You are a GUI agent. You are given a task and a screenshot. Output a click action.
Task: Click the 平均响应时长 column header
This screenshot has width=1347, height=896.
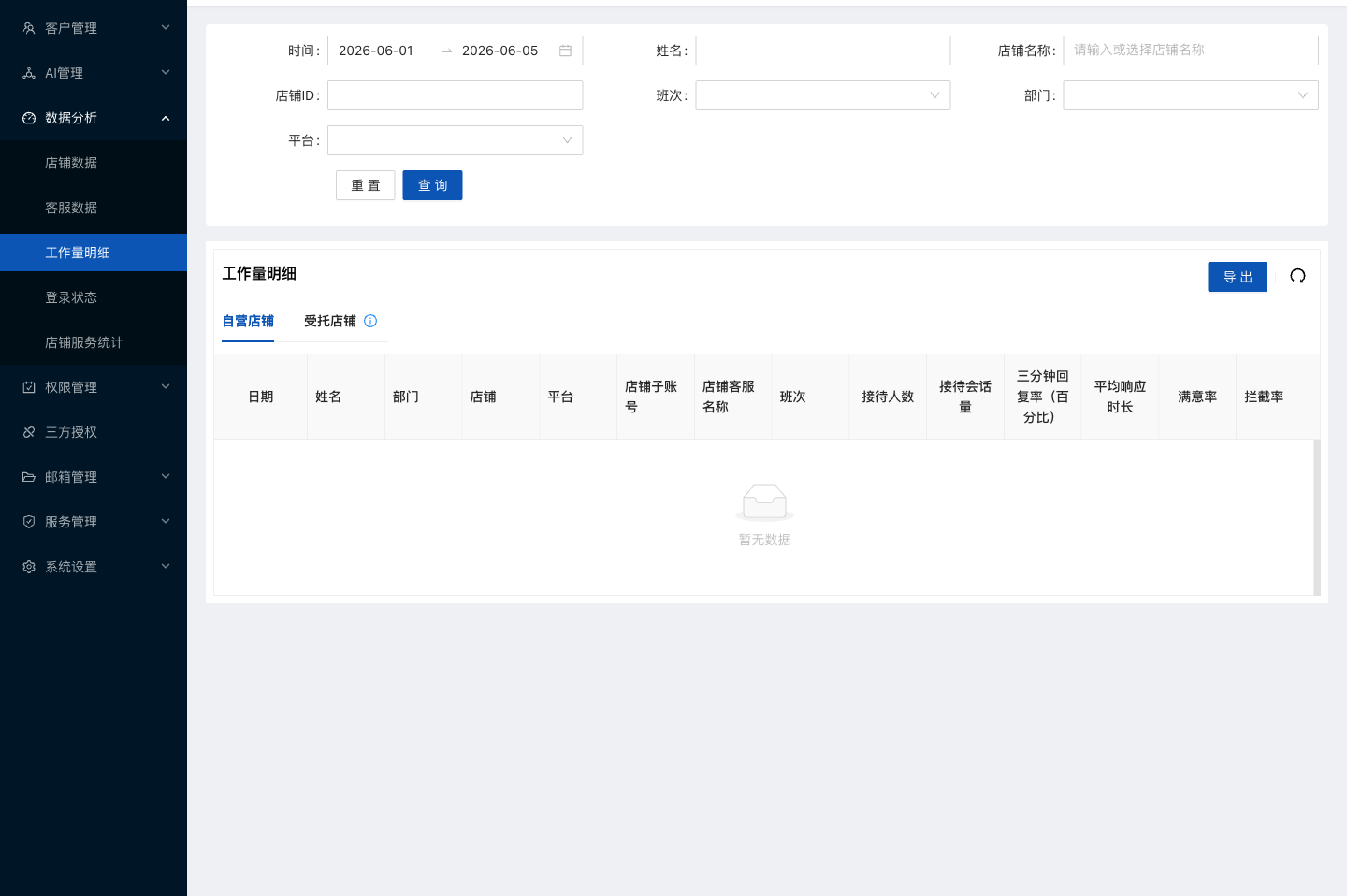[x=1120, y=397]
